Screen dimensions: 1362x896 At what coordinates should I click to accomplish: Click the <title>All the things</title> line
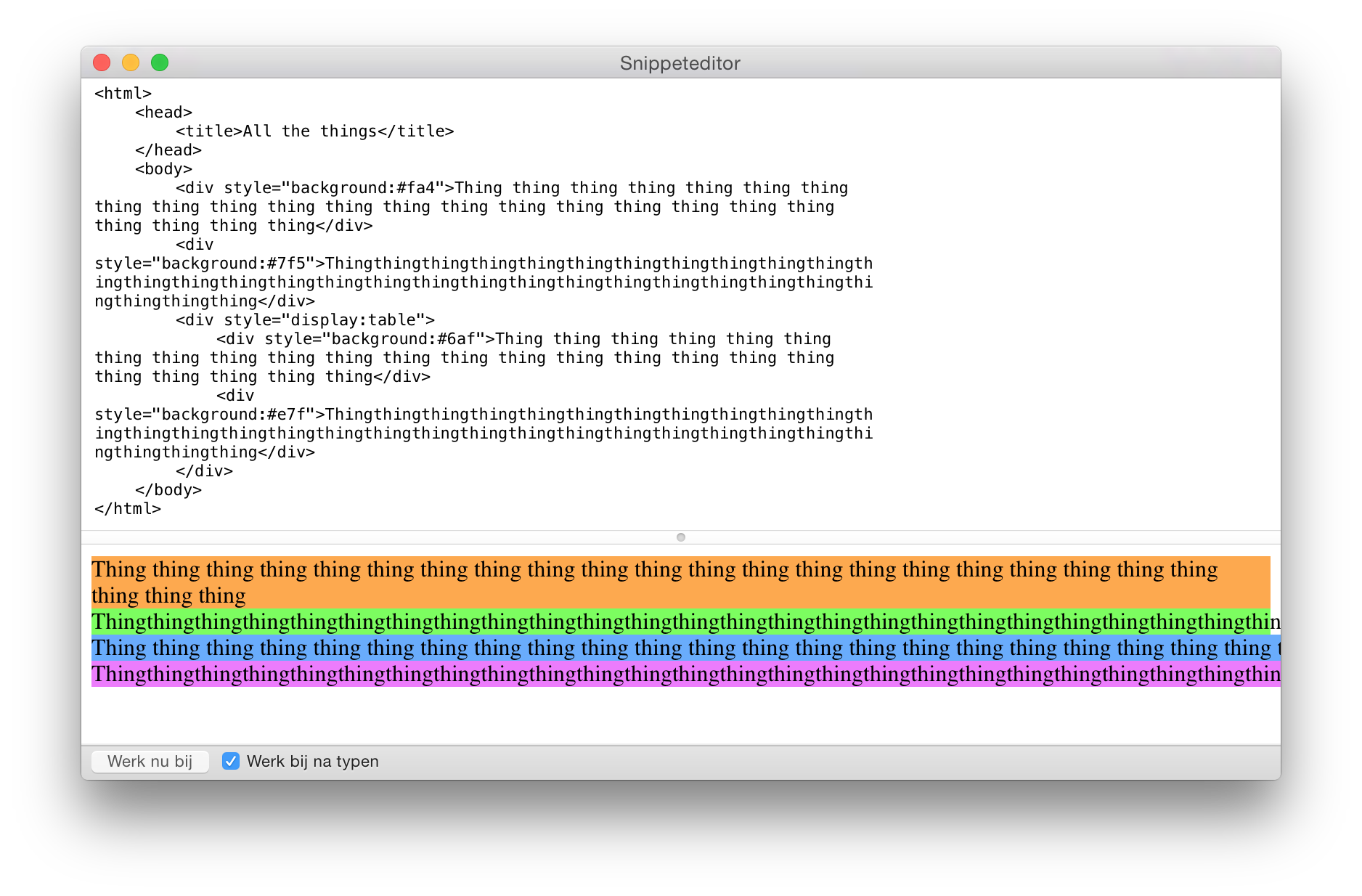click(314, 131)
